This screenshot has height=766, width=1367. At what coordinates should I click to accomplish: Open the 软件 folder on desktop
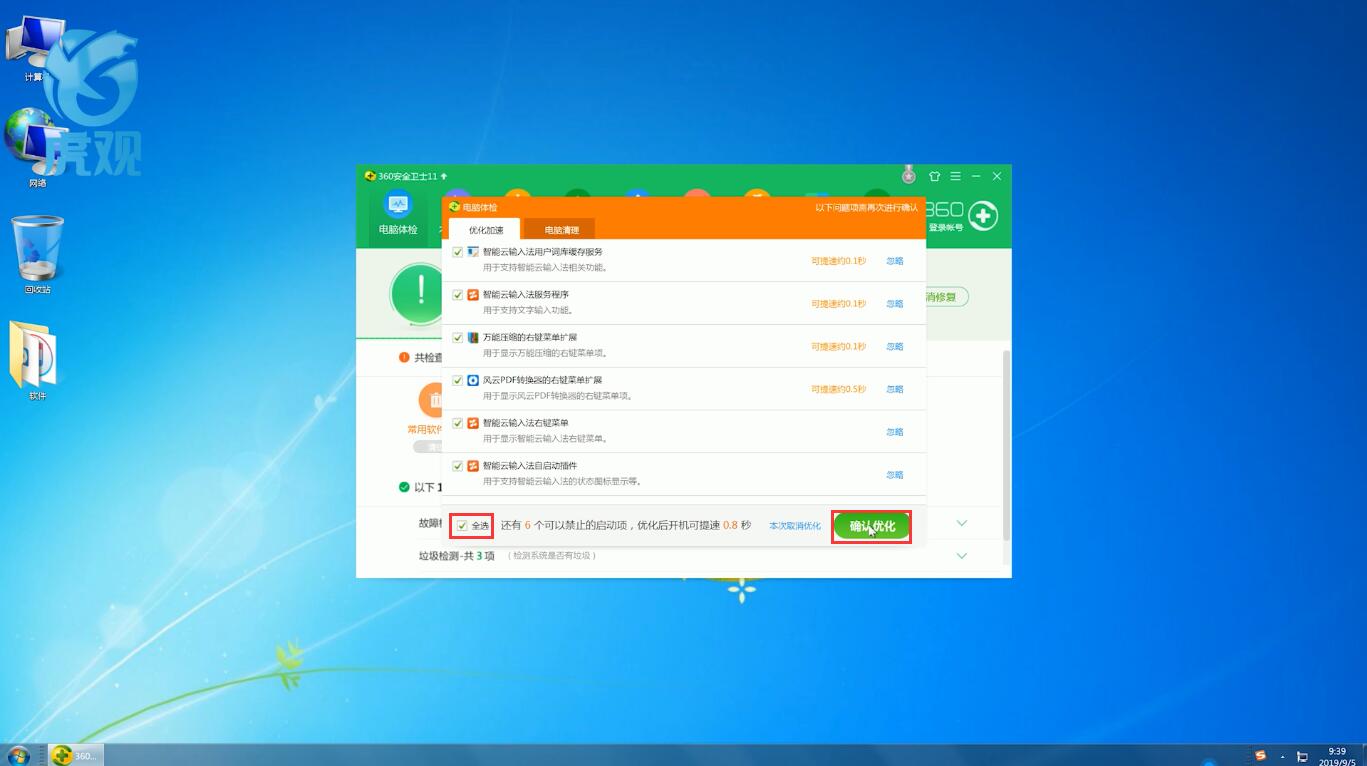pos(37,361)
